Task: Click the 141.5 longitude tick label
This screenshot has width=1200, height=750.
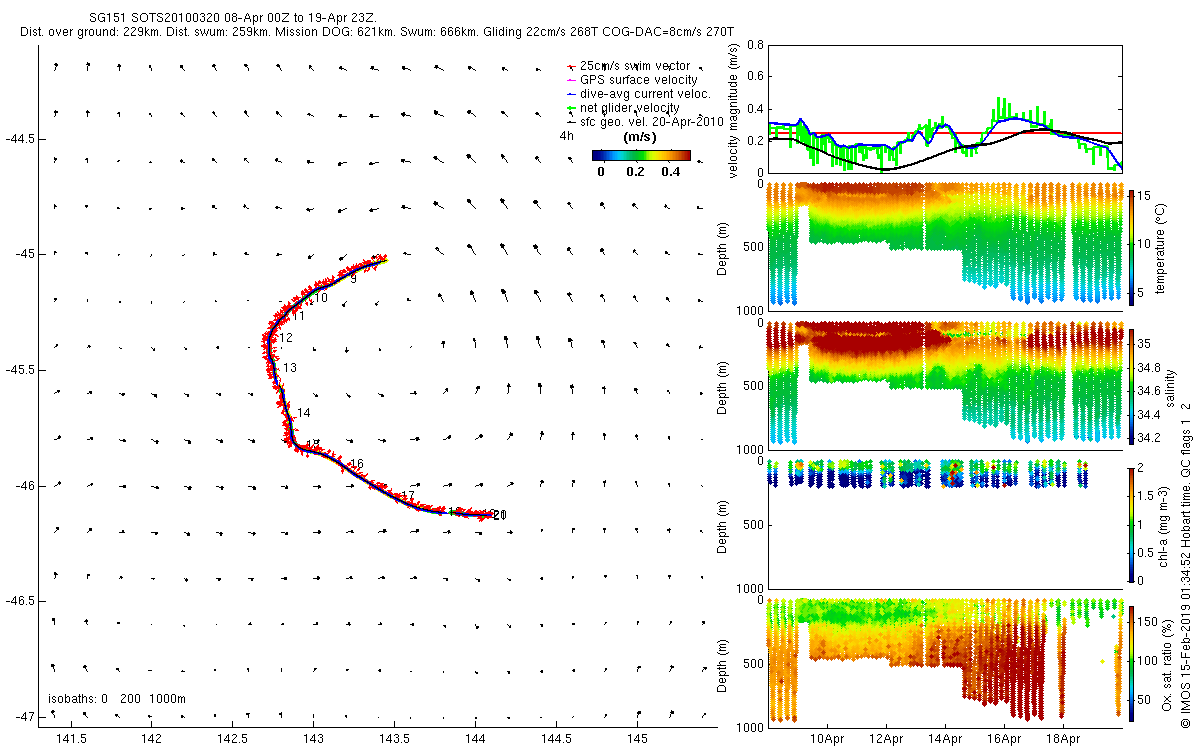Action: click(70, 738)
